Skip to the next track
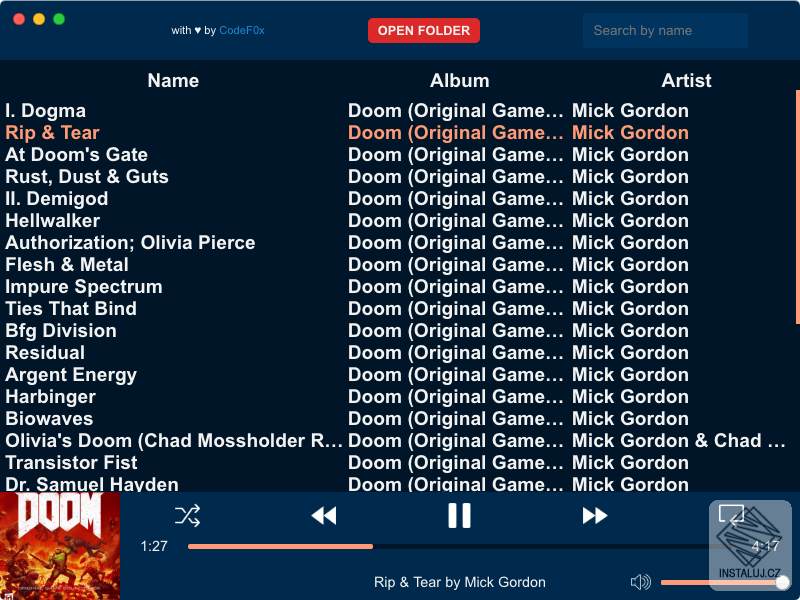Image resolution: width=800 pixels, height=600 pixels. click(595, 515)
